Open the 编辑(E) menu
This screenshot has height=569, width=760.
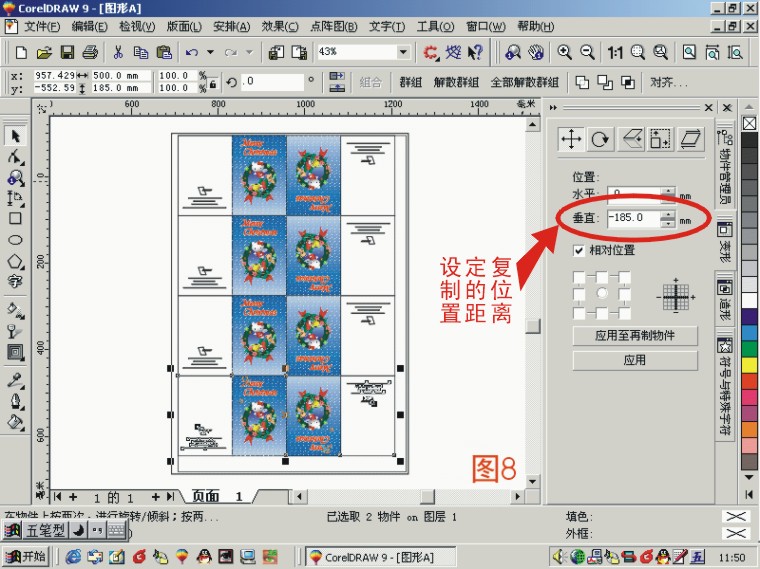coord(89,26)
